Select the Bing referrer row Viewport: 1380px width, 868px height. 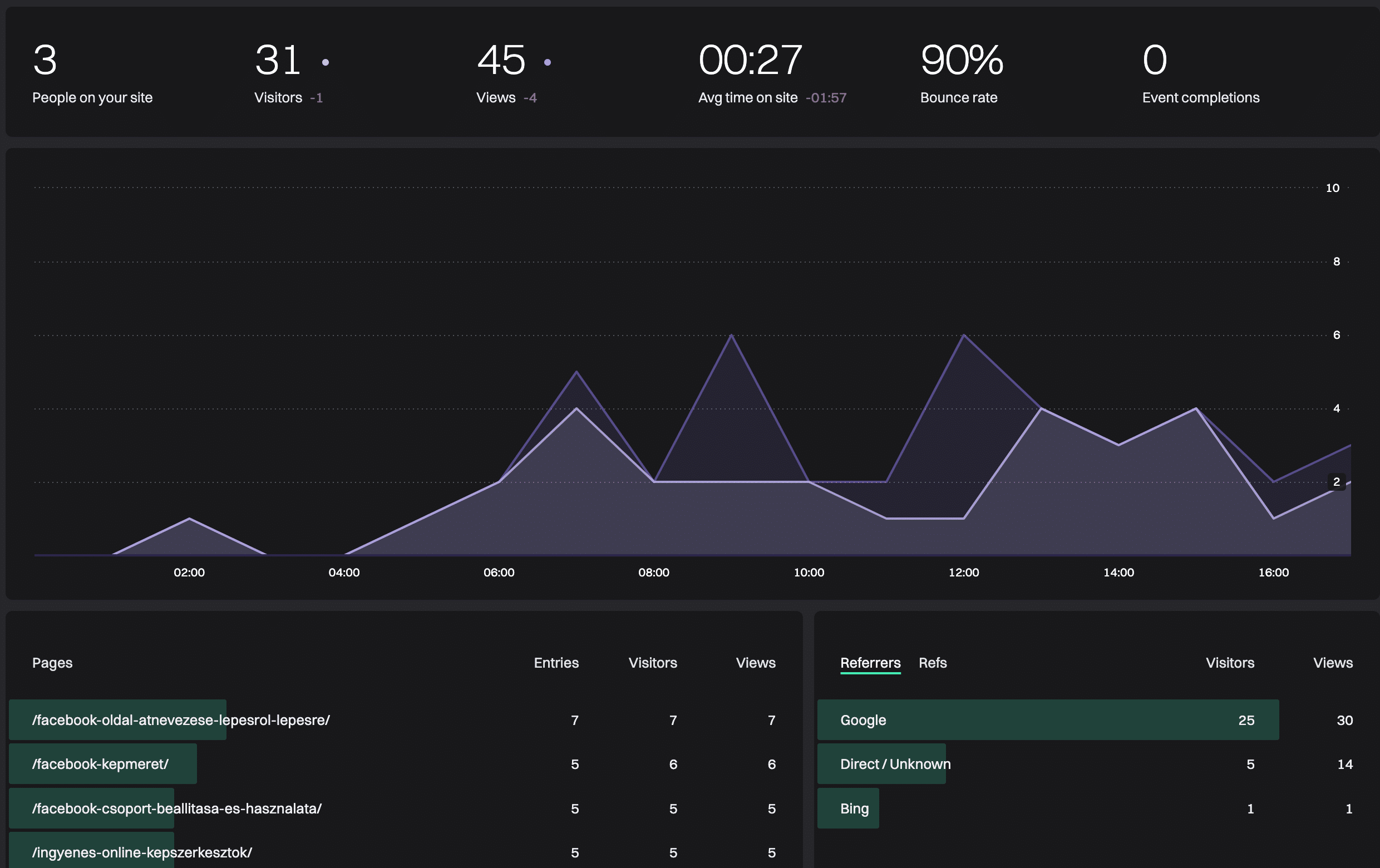click(x=1096, y=808)
